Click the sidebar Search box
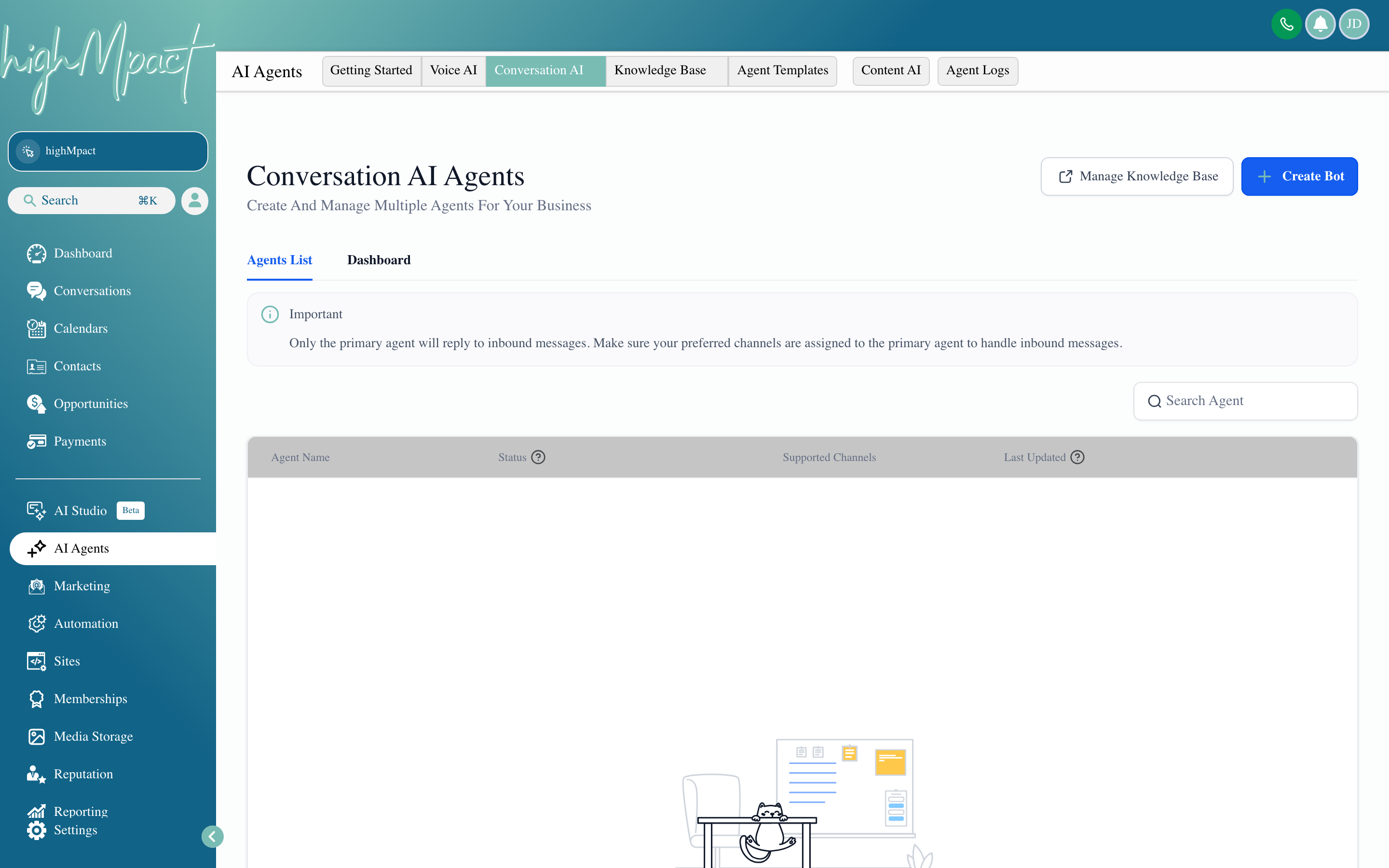The height and width of the screenshot is (868, 1389). click(91, 200)
